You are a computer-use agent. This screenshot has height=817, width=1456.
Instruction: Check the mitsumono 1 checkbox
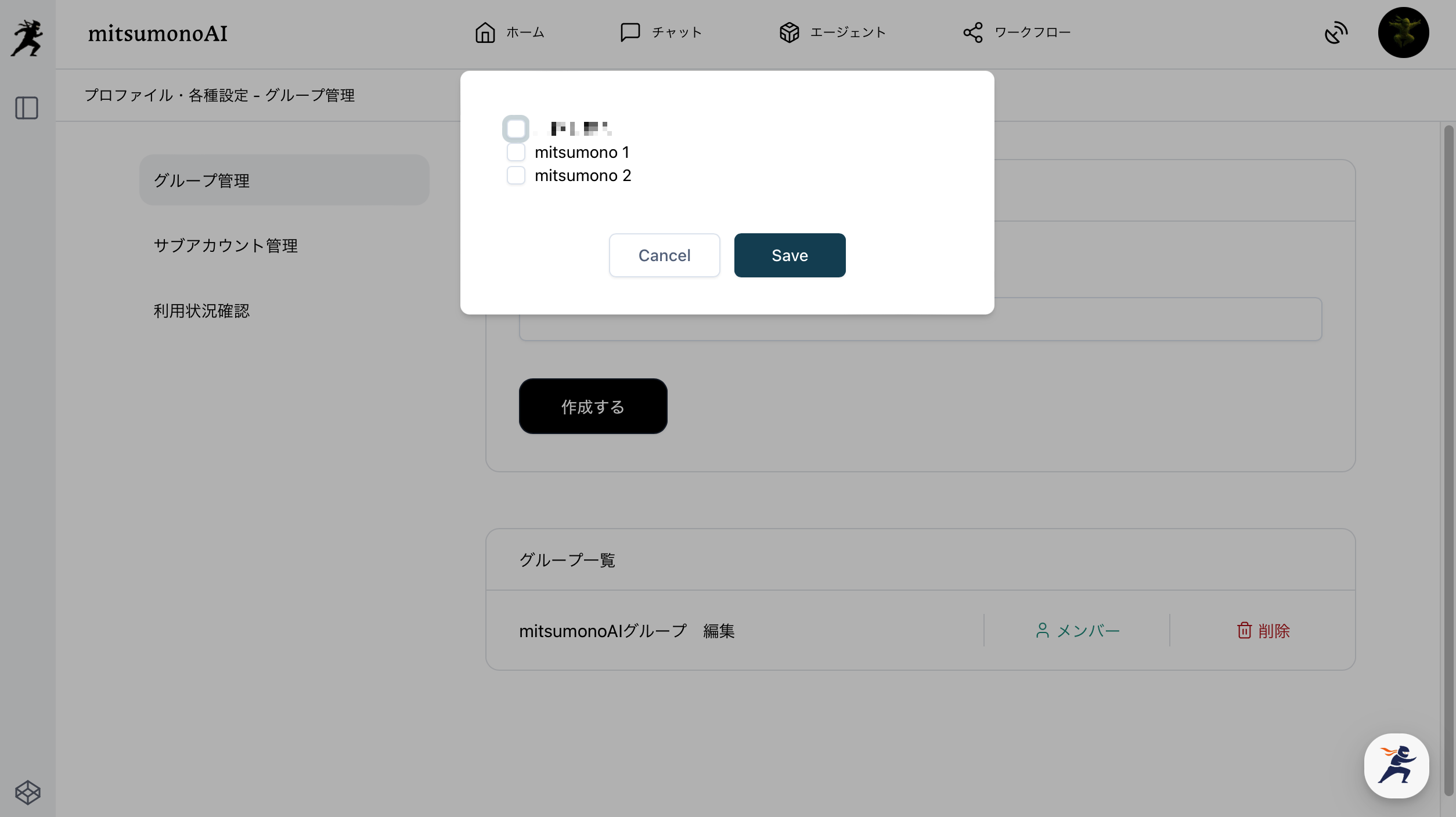(x=516, y=152)
